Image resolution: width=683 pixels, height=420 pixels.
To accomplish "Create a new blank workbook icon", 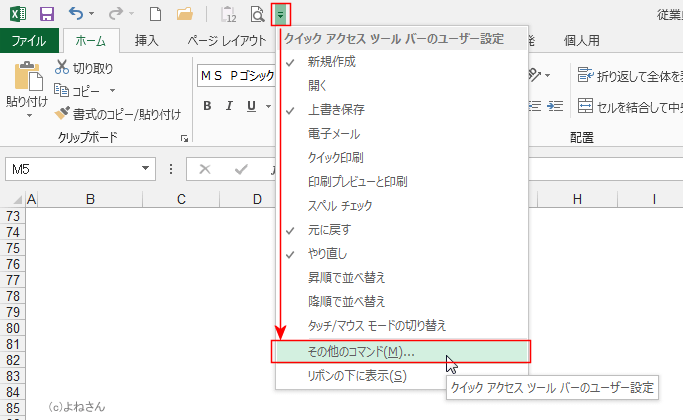I will click(x=156, y=14).
